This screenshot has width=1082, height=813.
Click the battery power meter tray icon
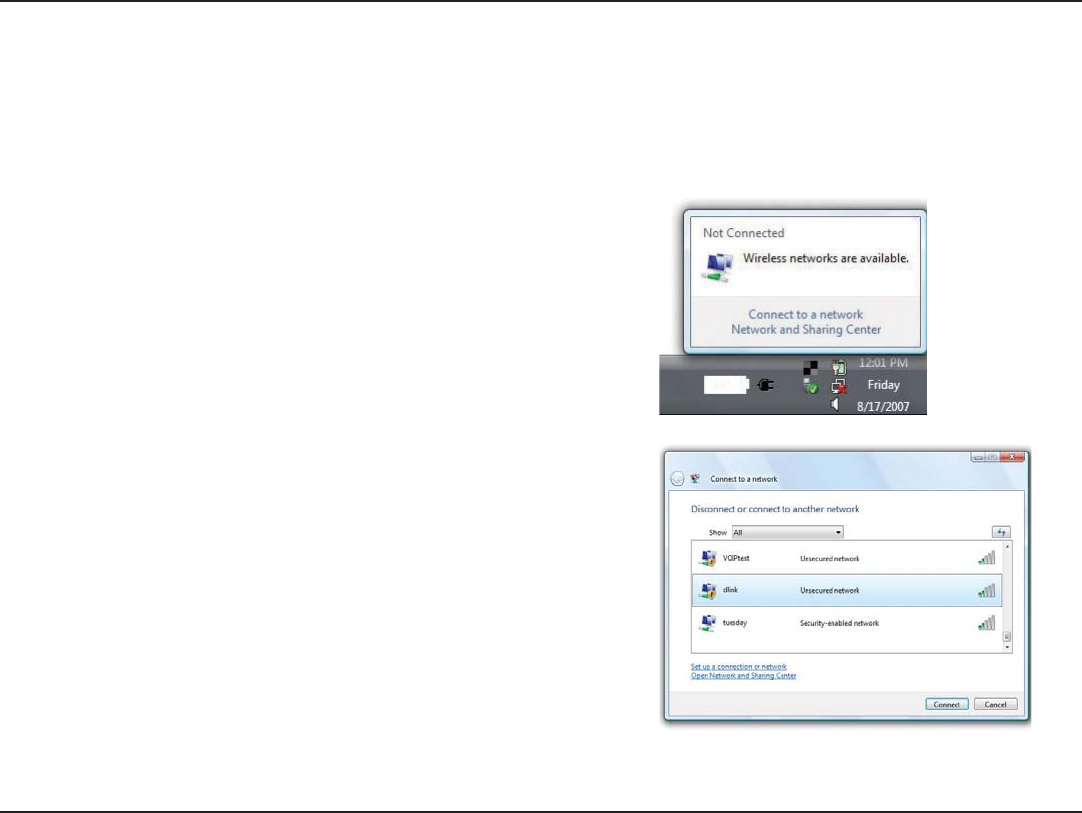[838, 367]
